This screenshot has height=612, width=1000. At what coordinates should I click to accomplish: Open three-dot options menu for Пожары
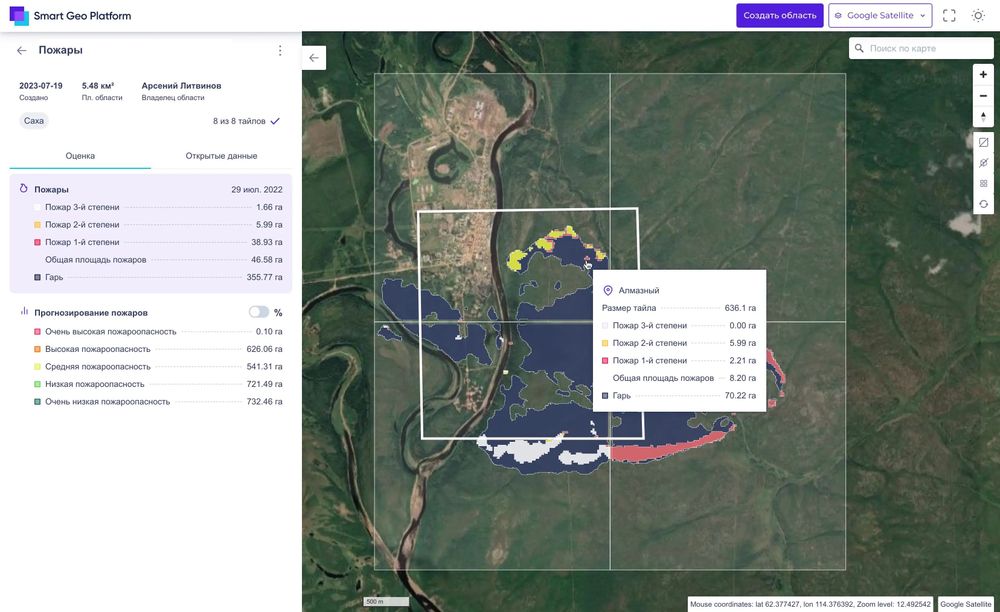(280, 50)
